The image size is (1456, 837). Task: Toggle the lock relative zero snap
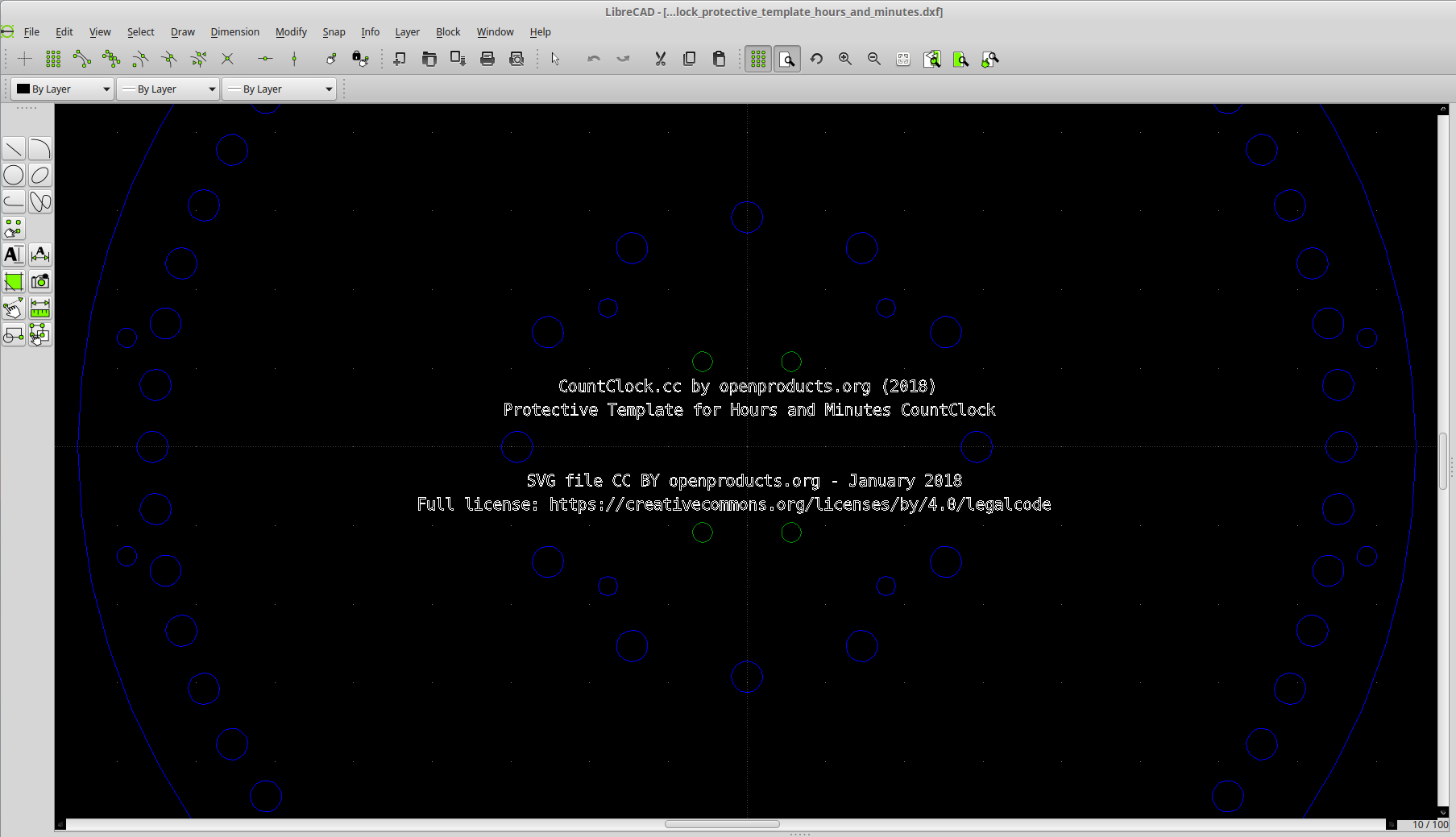click(x=360, y=59)
